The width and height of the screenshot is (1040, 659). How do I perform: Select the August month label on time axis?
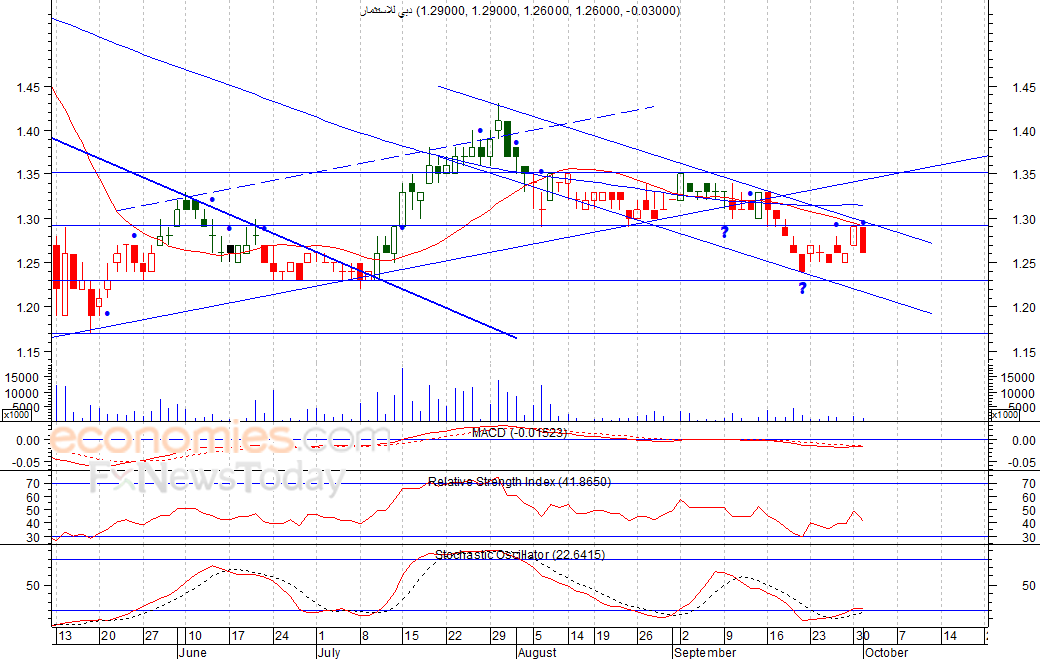coord(537,652)
